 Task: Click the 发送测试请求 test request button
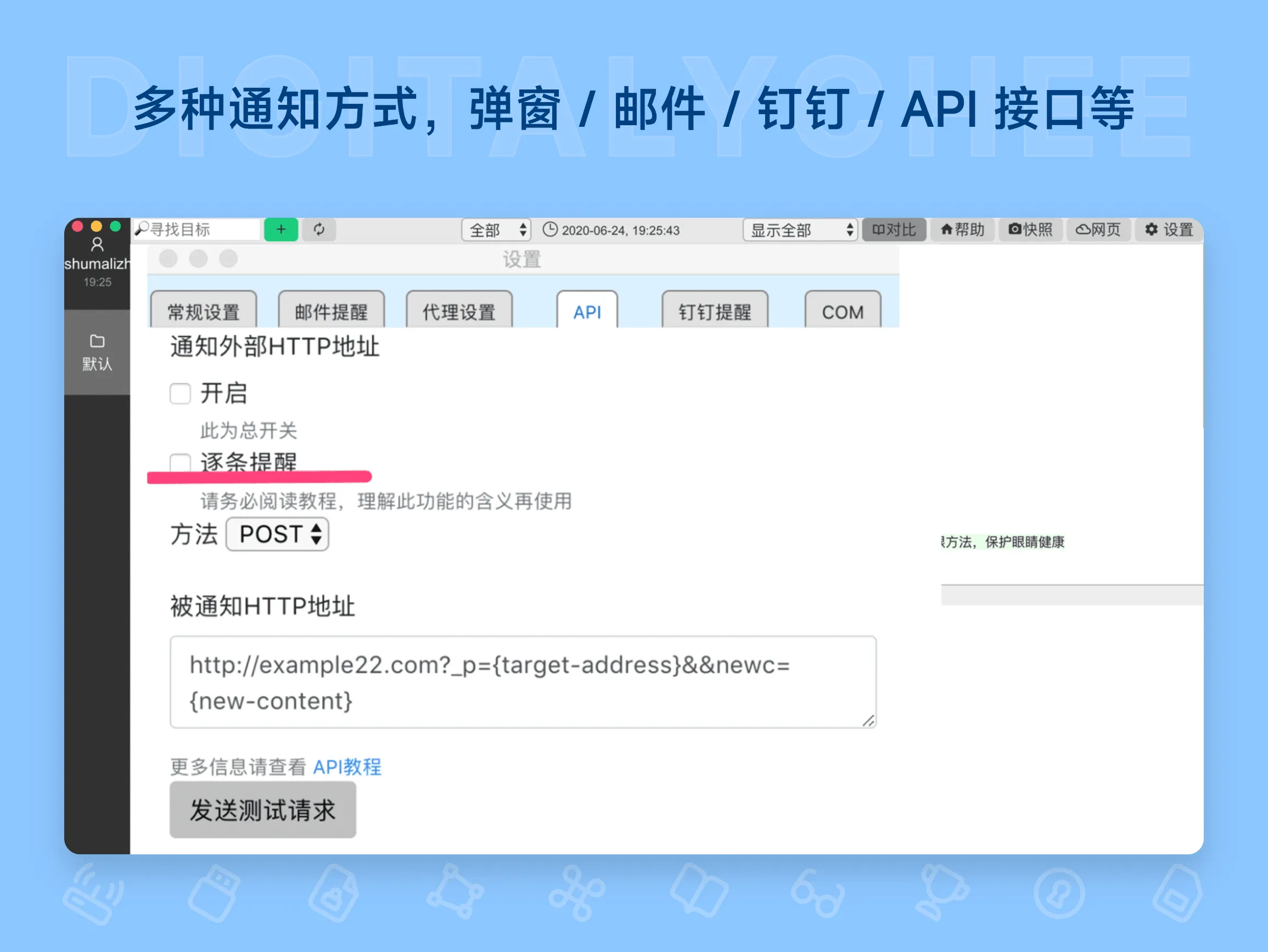[262, 810]
